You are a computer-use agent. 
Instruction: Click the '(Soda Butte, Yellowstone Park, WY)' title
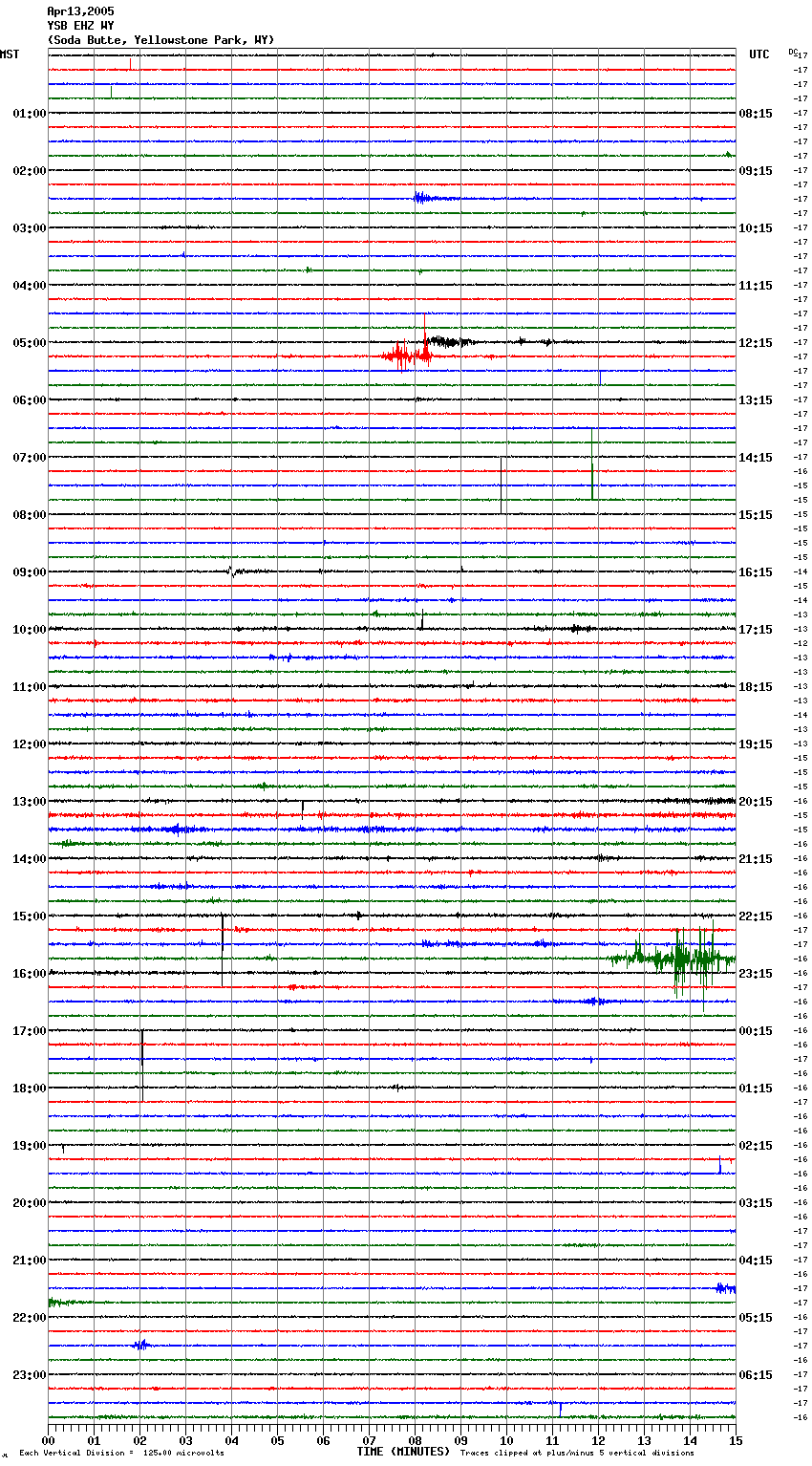(160, 40)
